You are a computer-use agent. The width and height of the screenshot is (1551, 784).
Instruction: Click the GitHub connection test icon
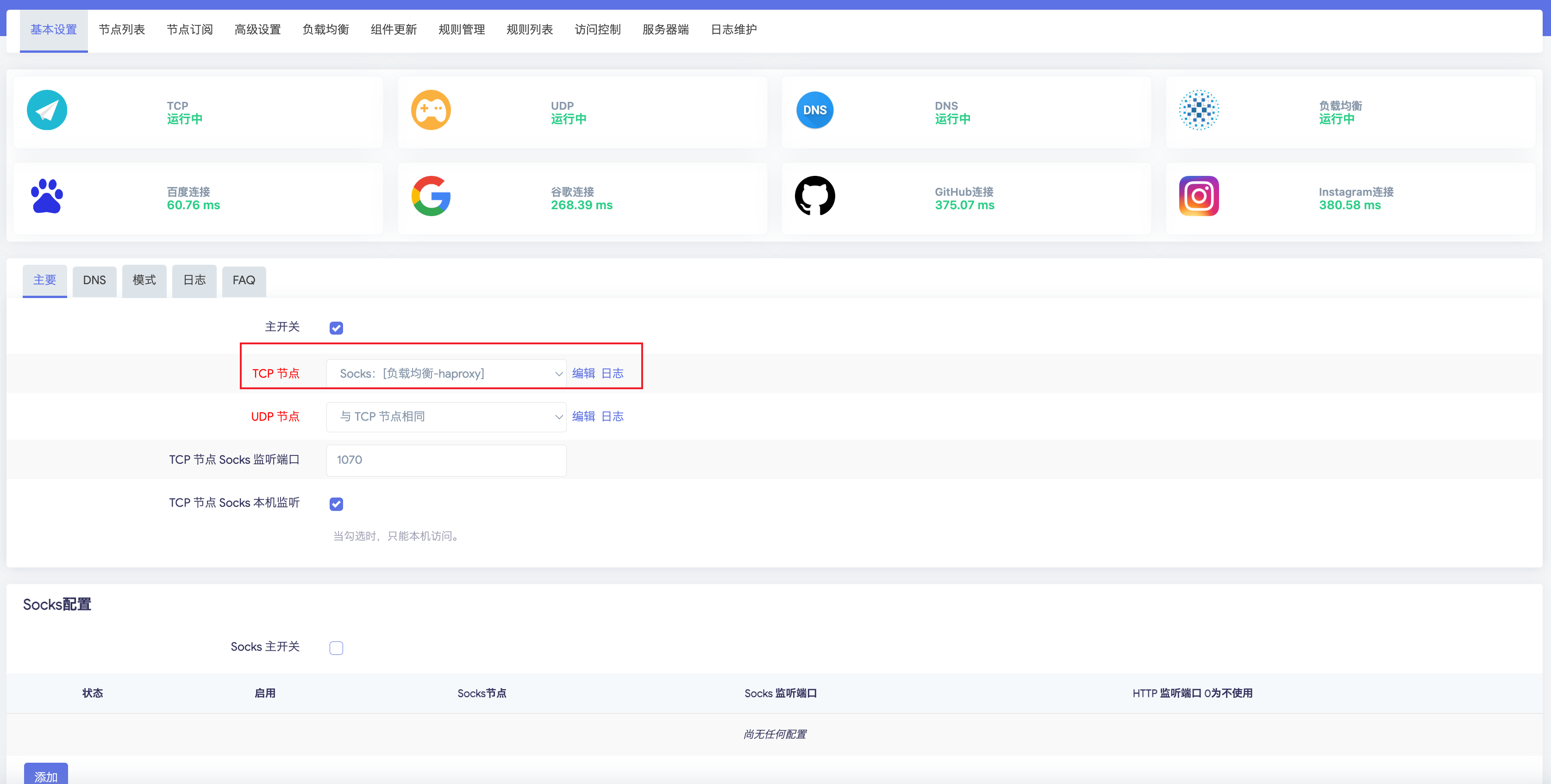(x=815, y=196)
